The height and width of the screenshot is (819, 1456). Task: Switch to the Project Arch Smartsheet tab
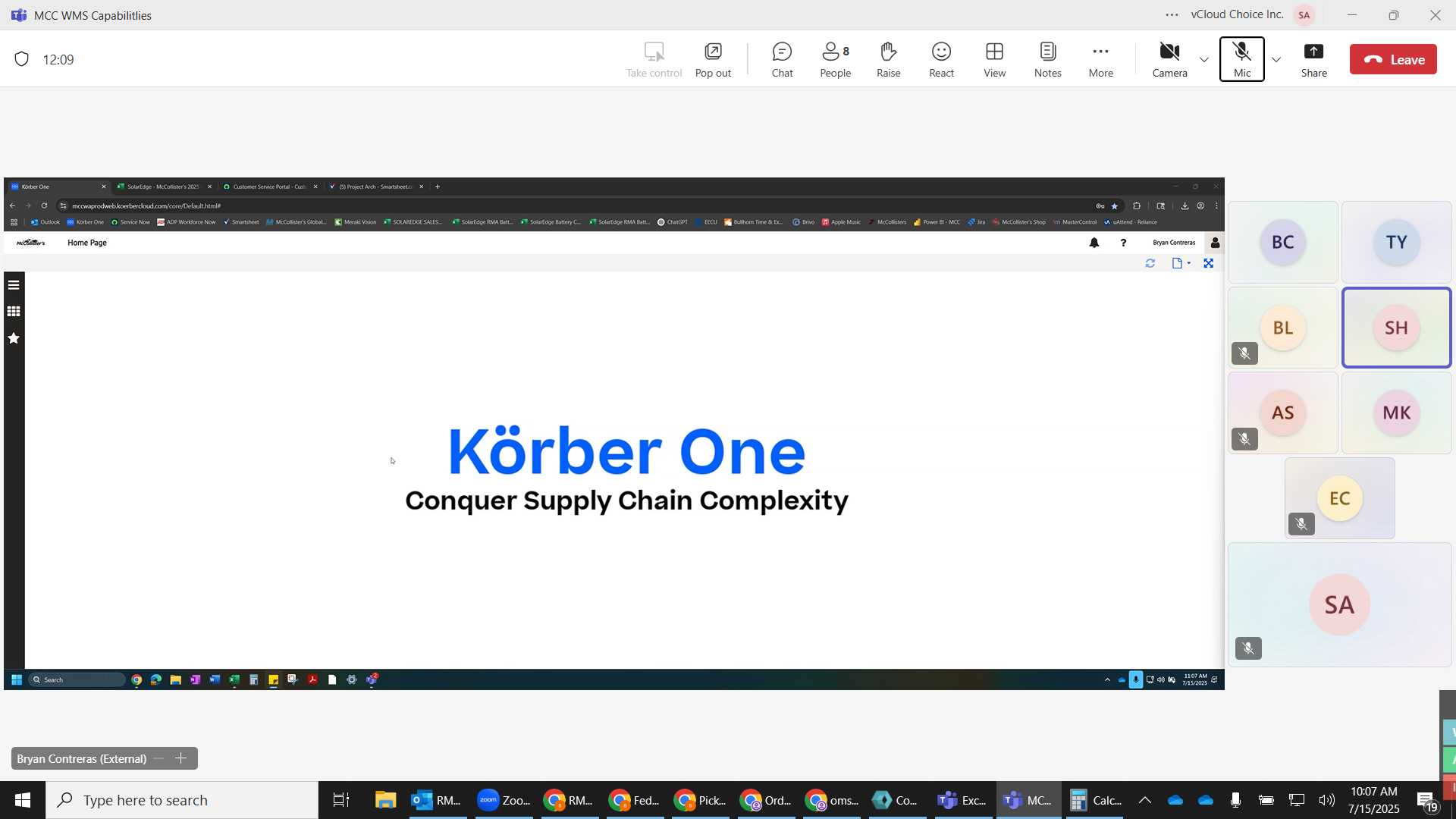375,187
